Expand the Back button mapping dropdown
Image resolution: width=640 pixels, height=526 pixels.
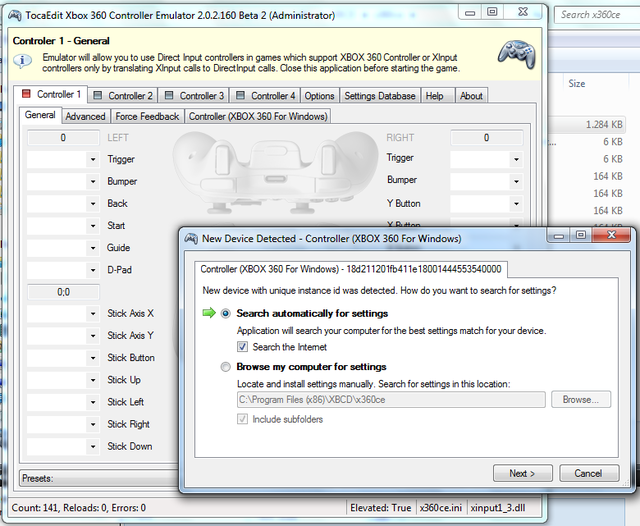[x=93, y=203]
